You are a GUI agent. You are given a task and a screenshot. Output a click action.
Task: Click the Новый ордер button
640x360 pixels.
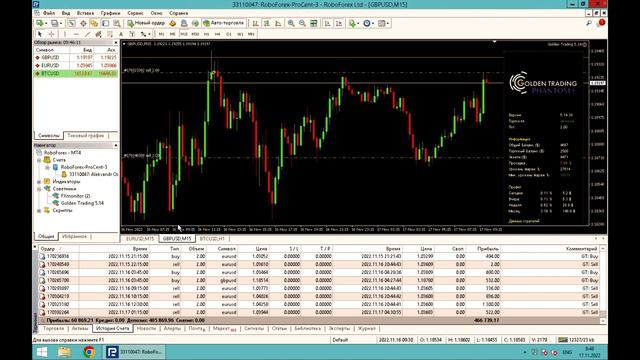click(146, 23)
